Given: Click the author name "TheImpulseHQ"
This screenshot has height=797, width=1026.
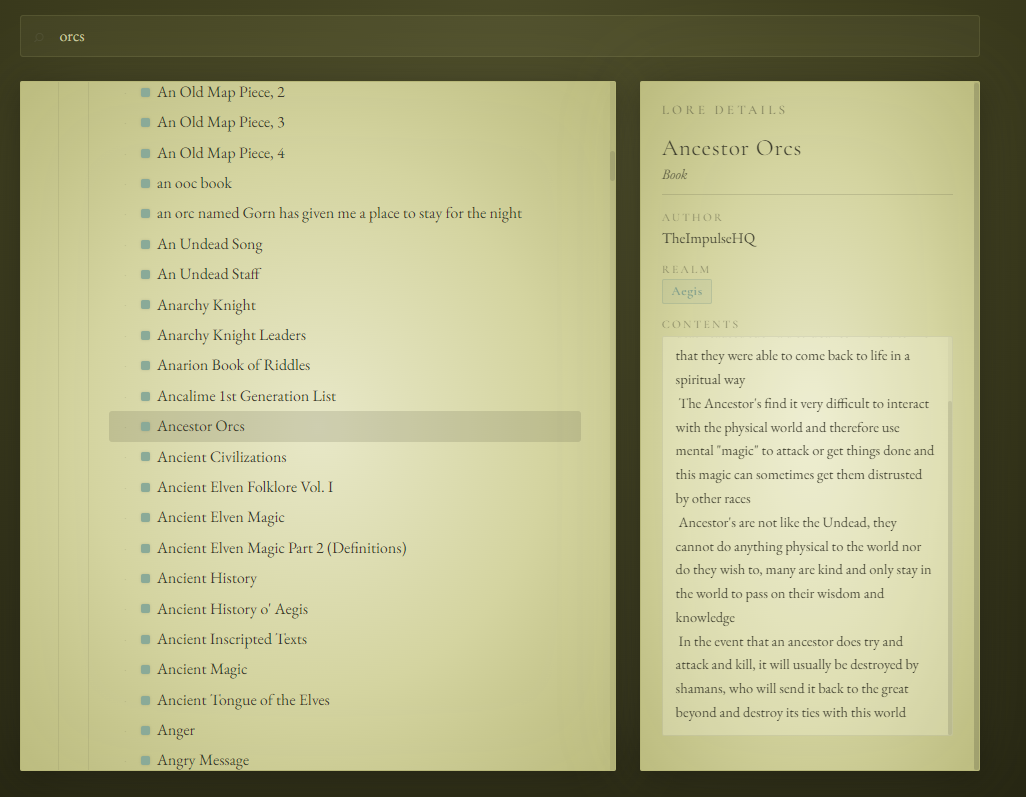Looking at the screenshot, I should (x=709, y=239).
